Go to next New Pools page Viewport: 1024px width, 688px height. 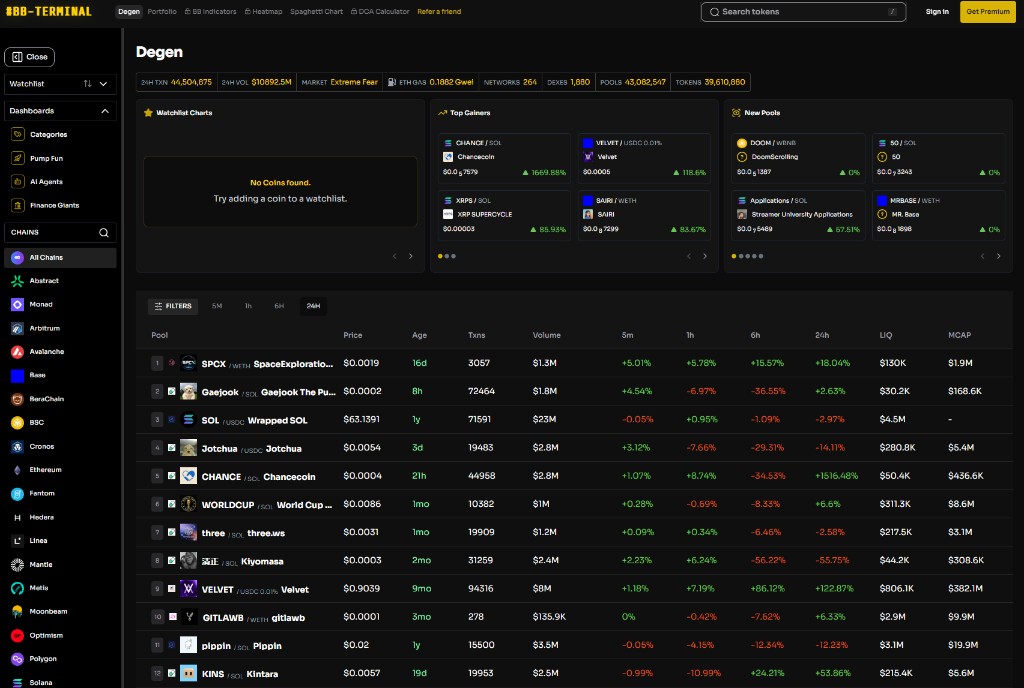(x=999, y=256)
